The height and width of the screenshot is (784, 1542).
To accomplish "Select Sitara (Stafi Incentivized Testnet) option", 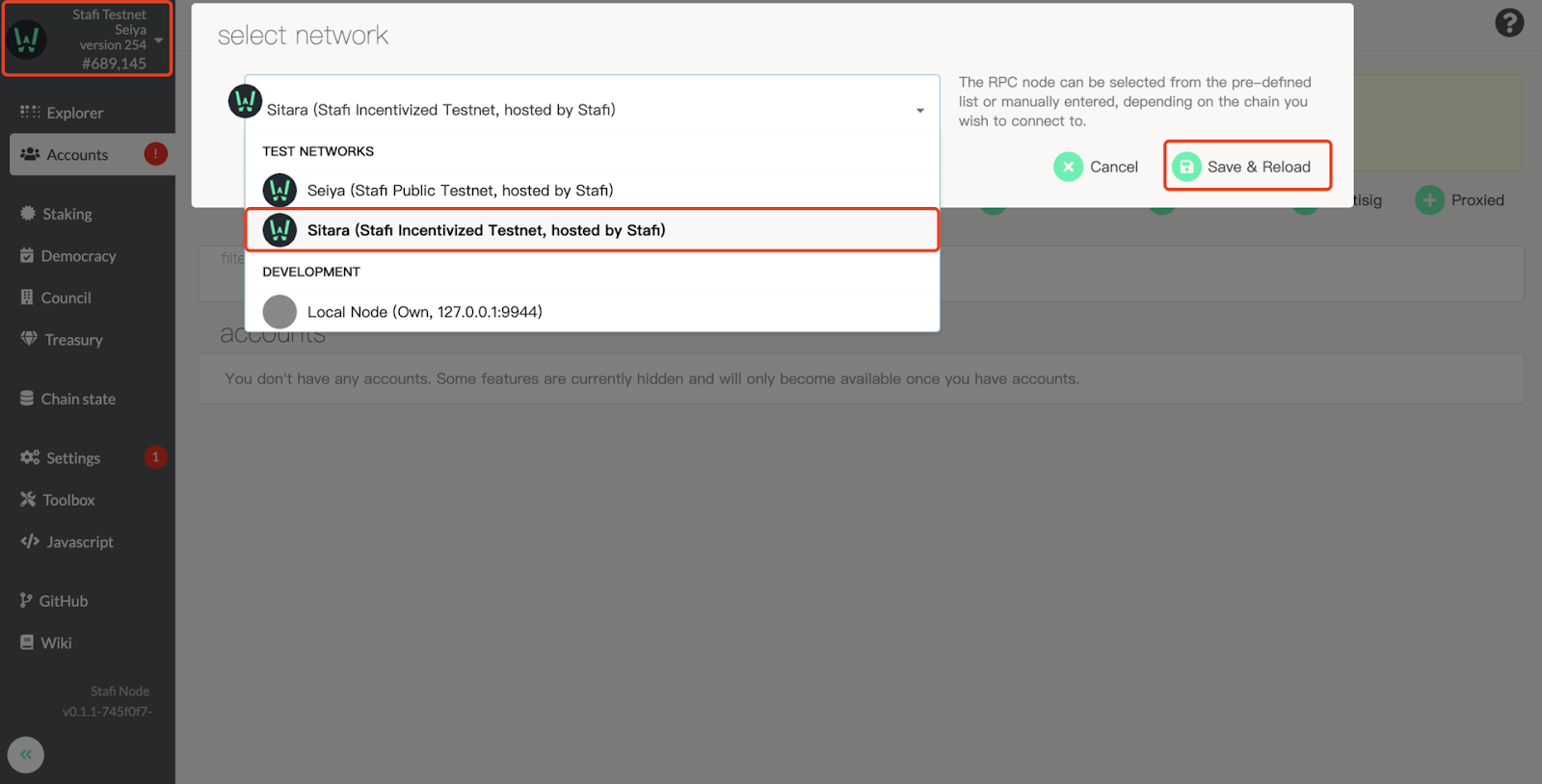I will click(x=592, y=230).
